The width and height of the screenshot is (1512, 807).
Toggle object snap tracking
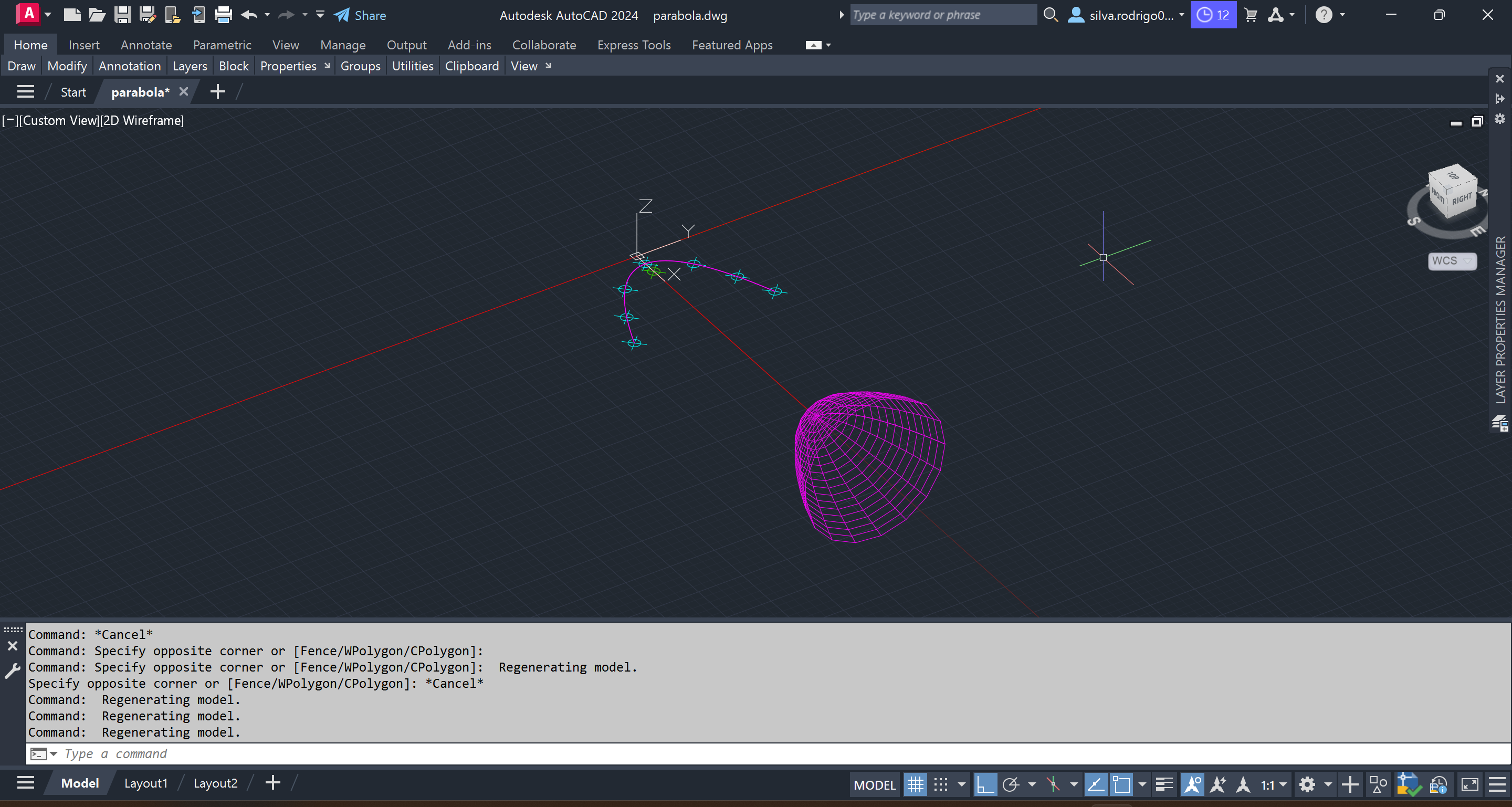coord(1095,785)
